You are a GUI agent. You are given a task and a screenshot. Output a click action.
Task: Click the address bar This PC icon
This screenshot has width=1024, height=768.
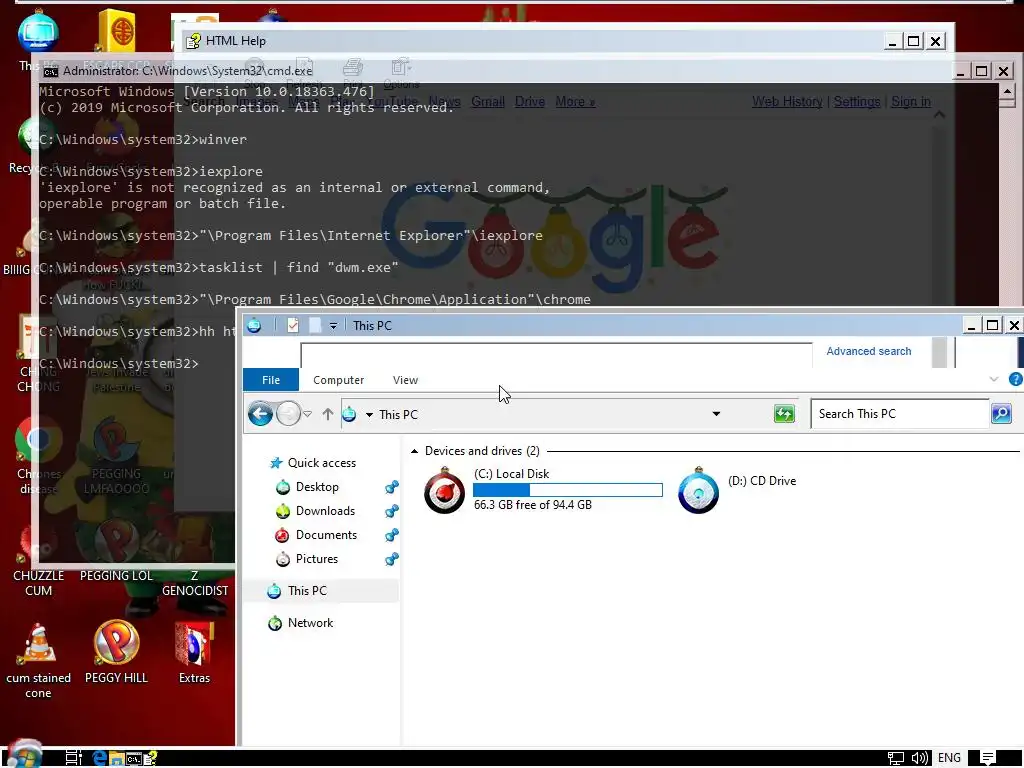click(349, 414)
